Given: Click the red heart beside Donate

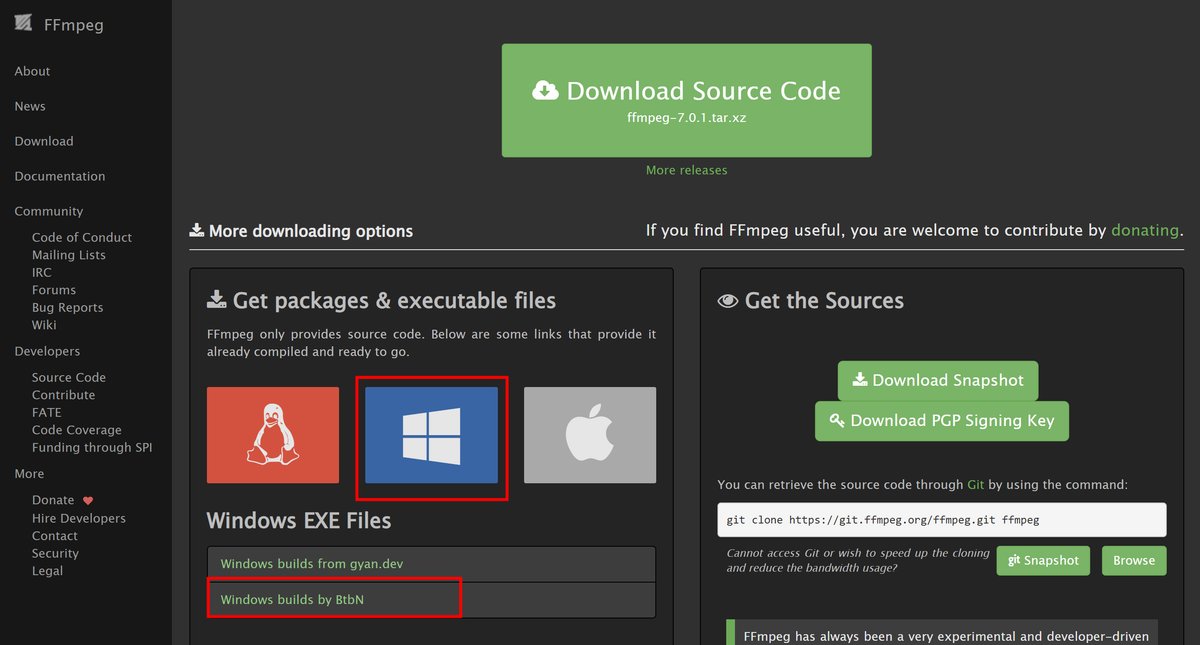Looking at the screenshot, I should pos(88,501).
